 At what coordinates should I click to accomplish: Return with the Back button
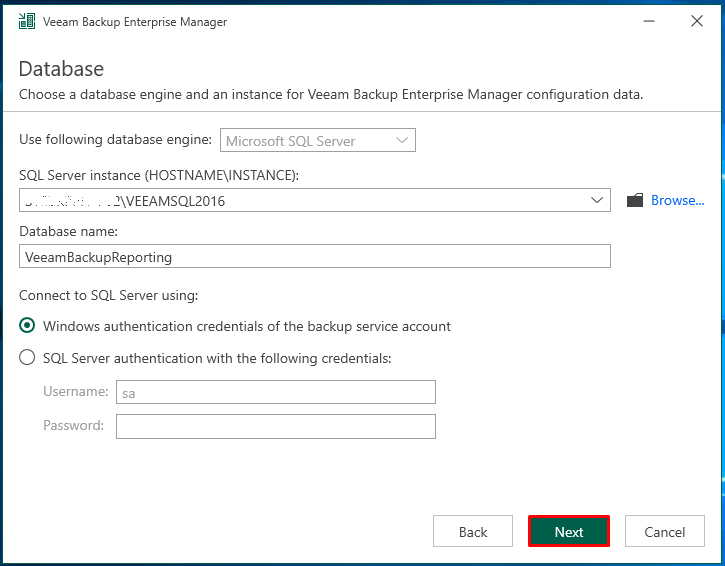(473, 531)
